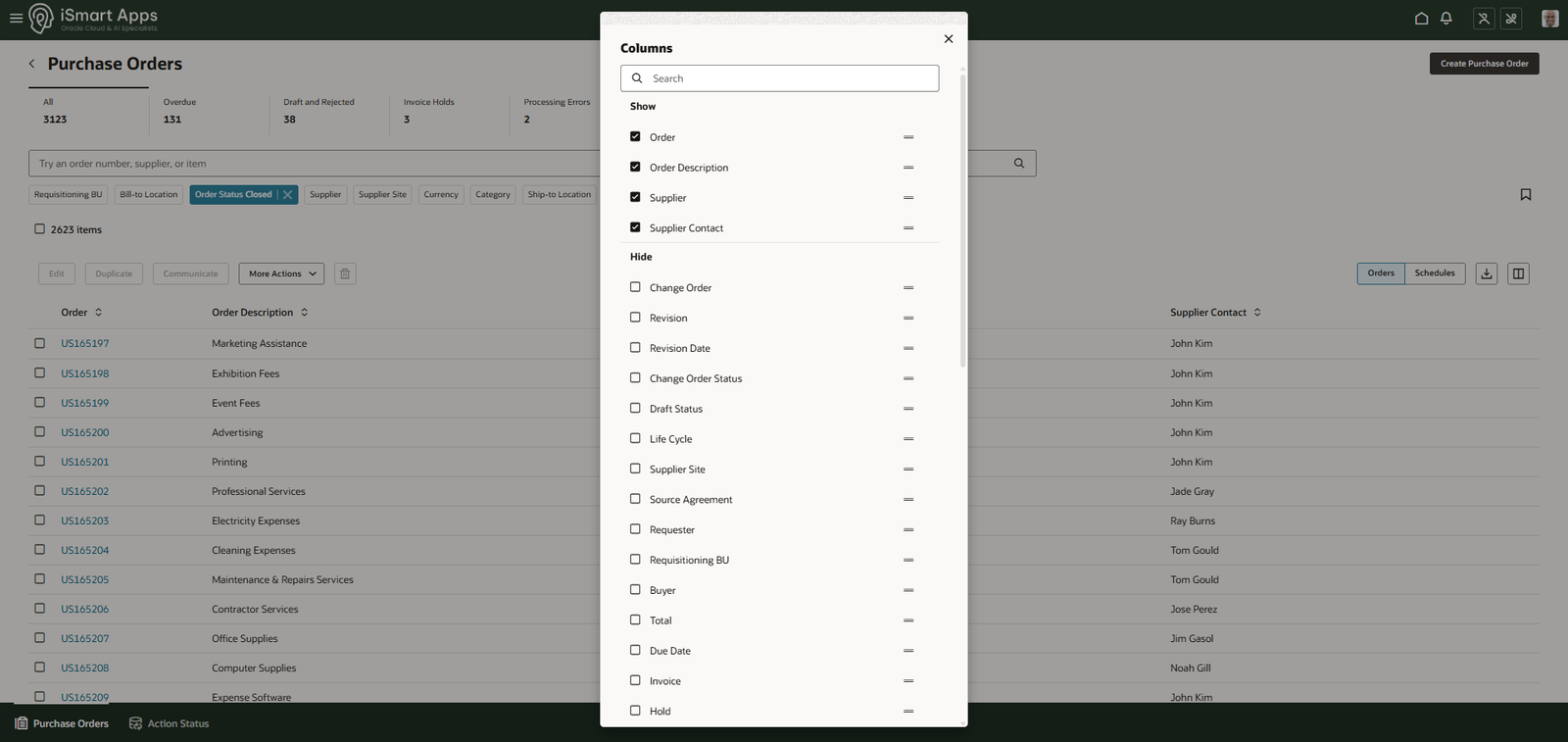
Task: Select all 2623 items checkbox
Action: coord(40,229)
